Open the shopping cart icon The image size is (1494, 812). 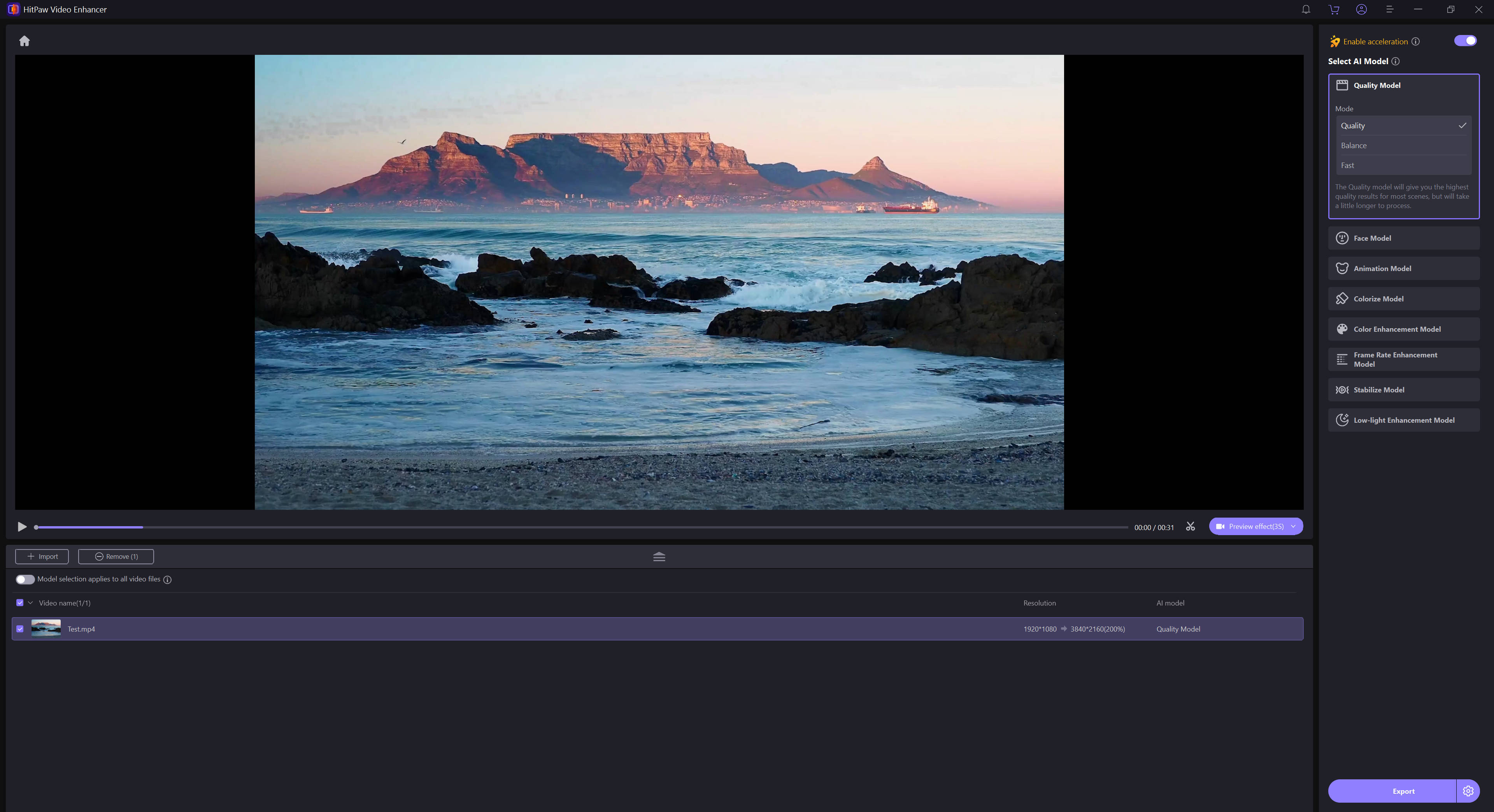1334,9
